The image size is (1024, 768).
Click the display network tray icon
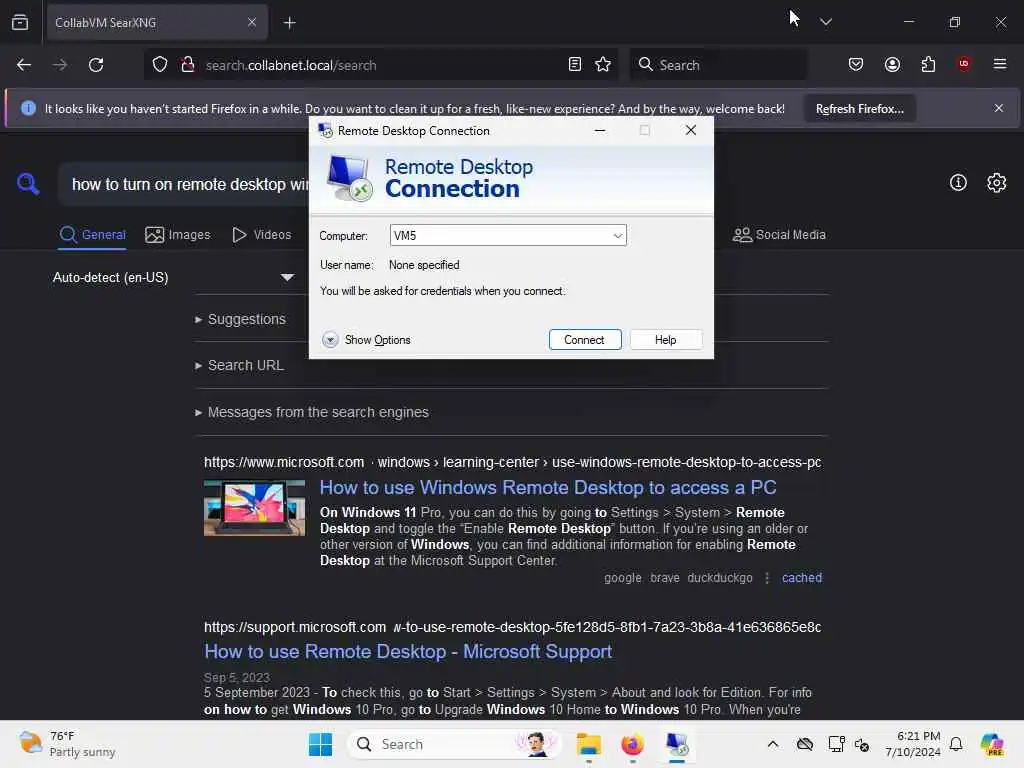pos(836,744)
